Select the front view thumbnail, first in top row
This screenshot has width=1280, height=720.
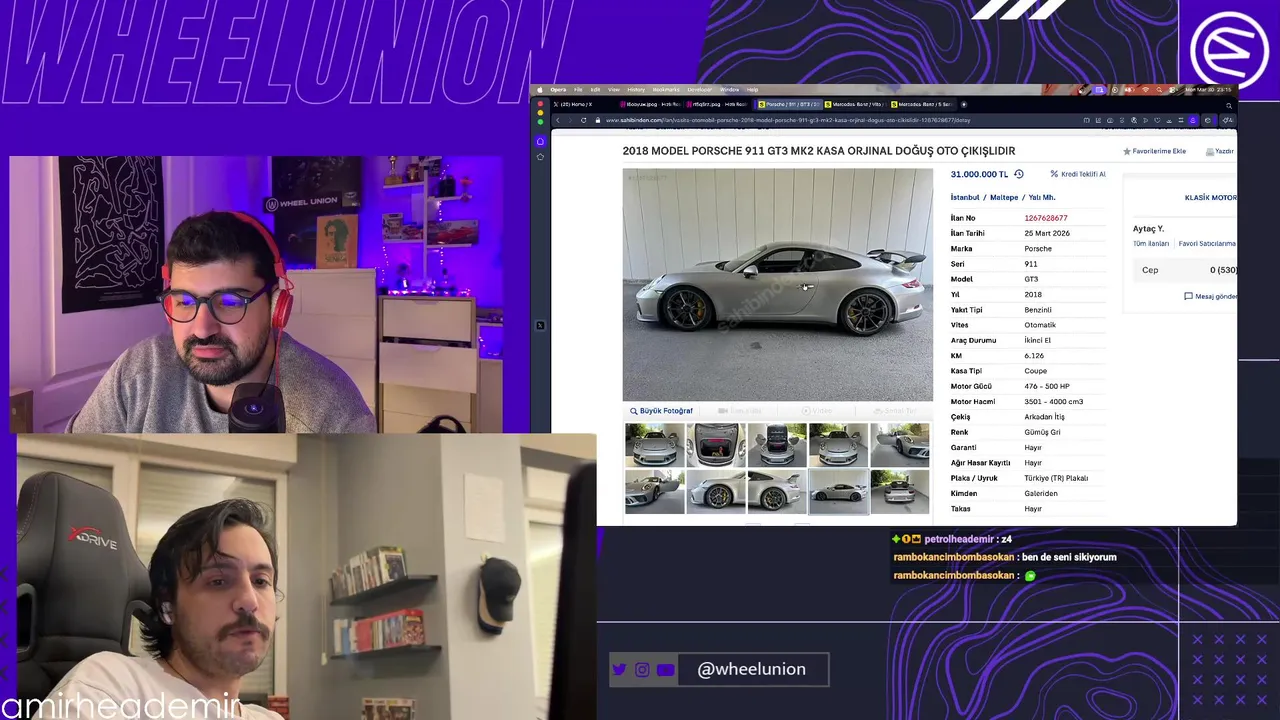(654, 445)
